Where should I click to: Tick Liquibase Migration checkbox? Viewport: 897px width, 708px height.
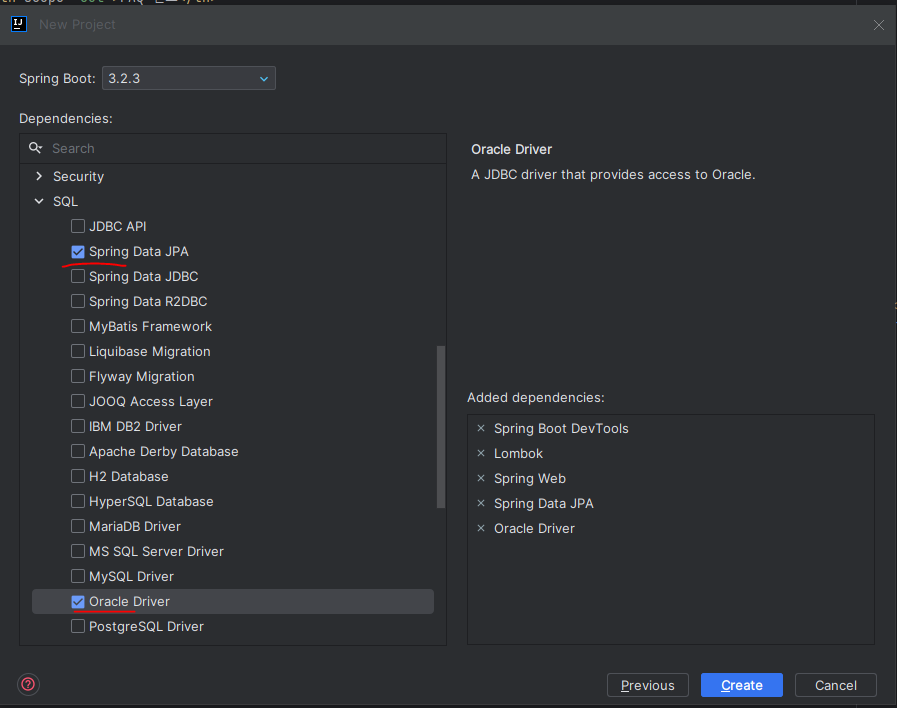(x=78, y=351)
